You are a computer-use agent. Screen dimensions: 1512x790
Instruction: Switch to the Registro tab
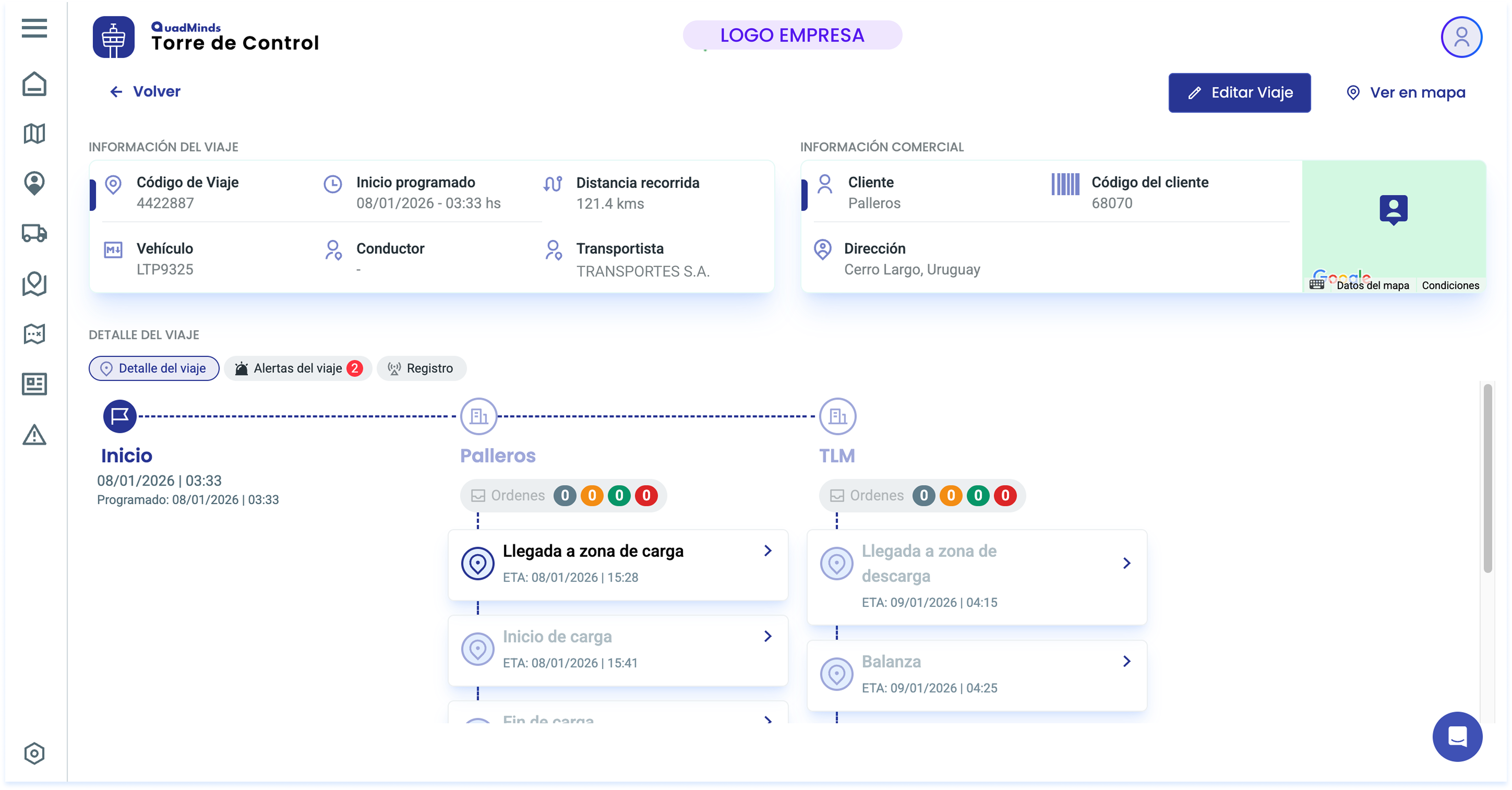(x=422, y=369)
